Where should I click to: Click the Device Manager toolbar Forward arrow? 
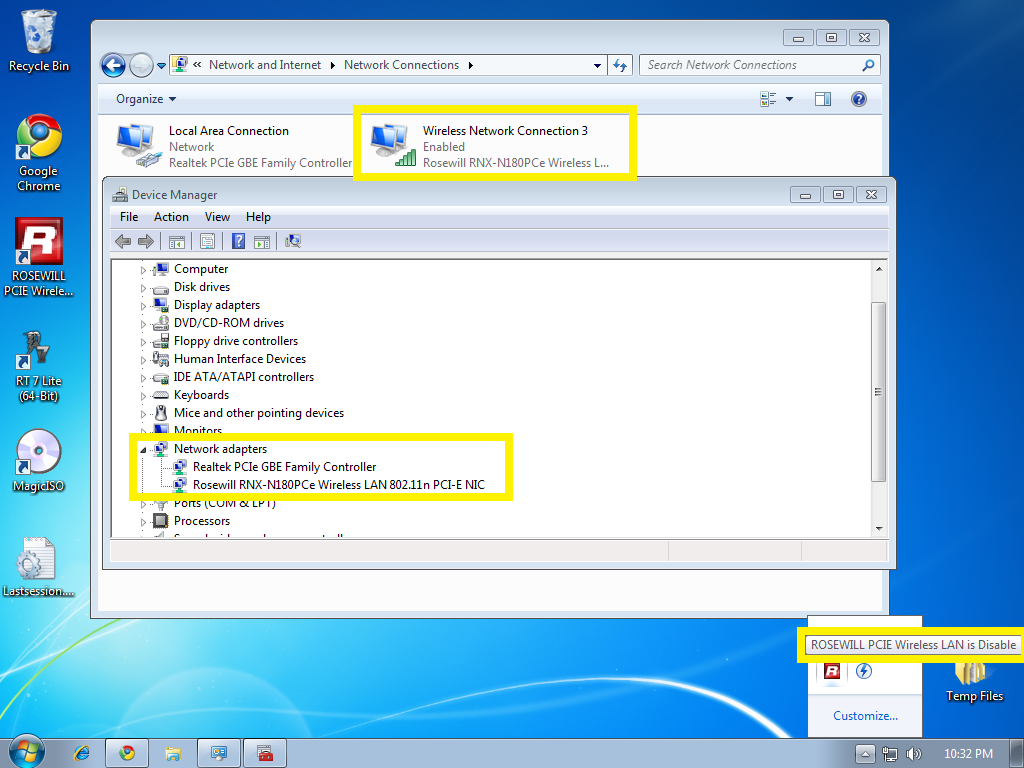point(146,242)
